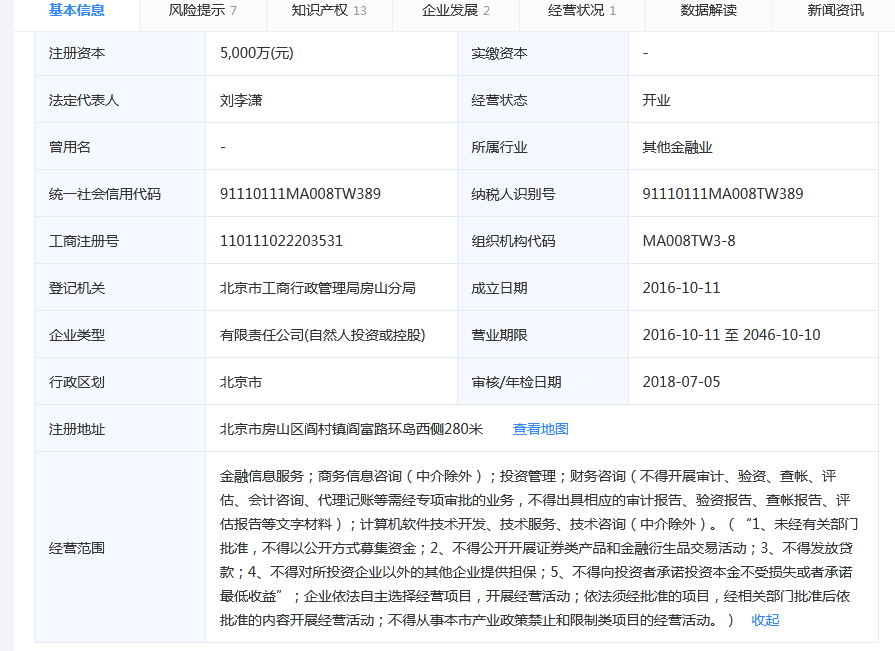Click the 经营状态 label cell
This screenshot has width=895, height=651.
coord(543,100)
